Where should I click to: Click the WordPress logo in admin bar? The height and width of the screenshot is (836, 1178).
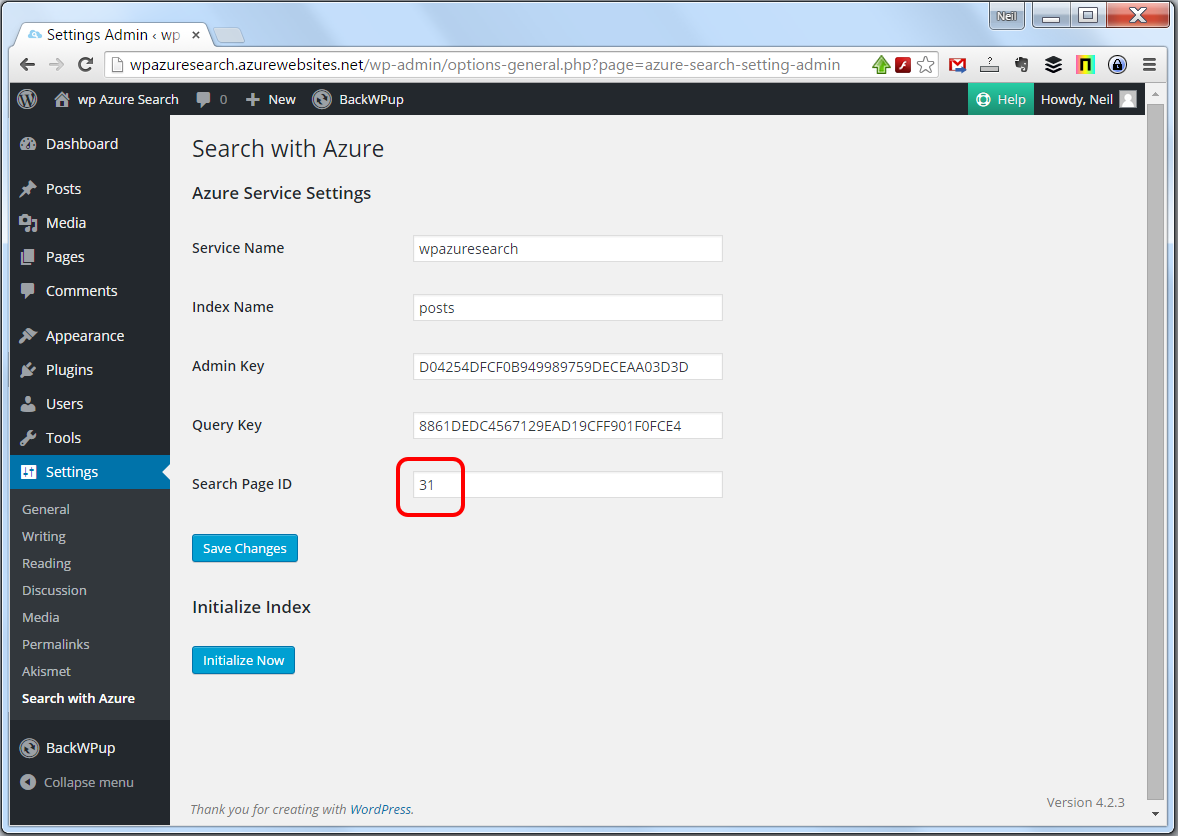pos(28,99)
